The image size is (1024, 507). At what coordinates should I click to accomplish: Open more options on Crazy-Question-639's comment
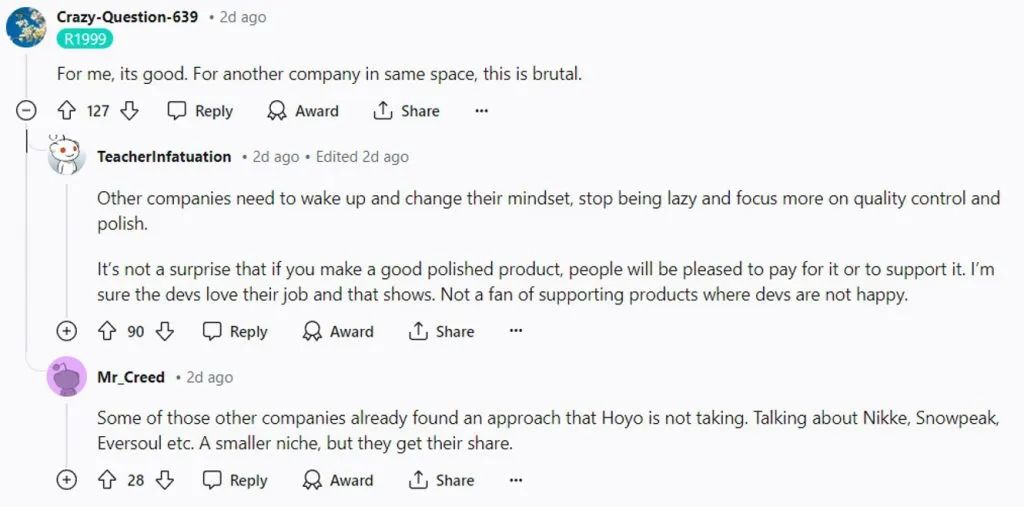pos(481,111)
